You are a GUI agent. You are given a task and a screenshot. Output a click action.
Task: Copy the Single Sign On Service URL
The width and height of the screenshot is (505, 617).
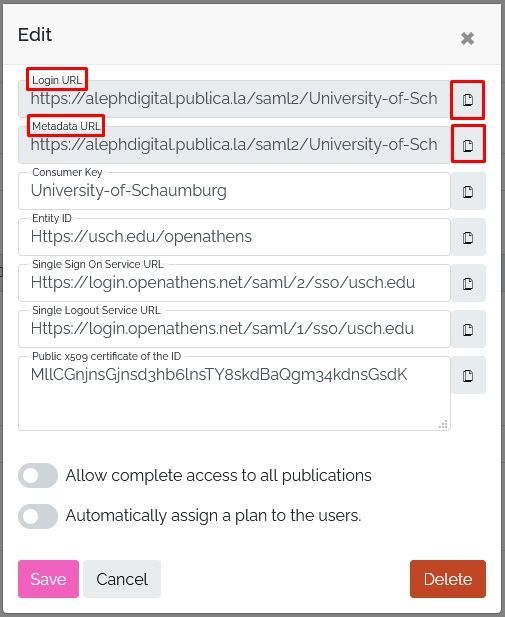(468, 283)
